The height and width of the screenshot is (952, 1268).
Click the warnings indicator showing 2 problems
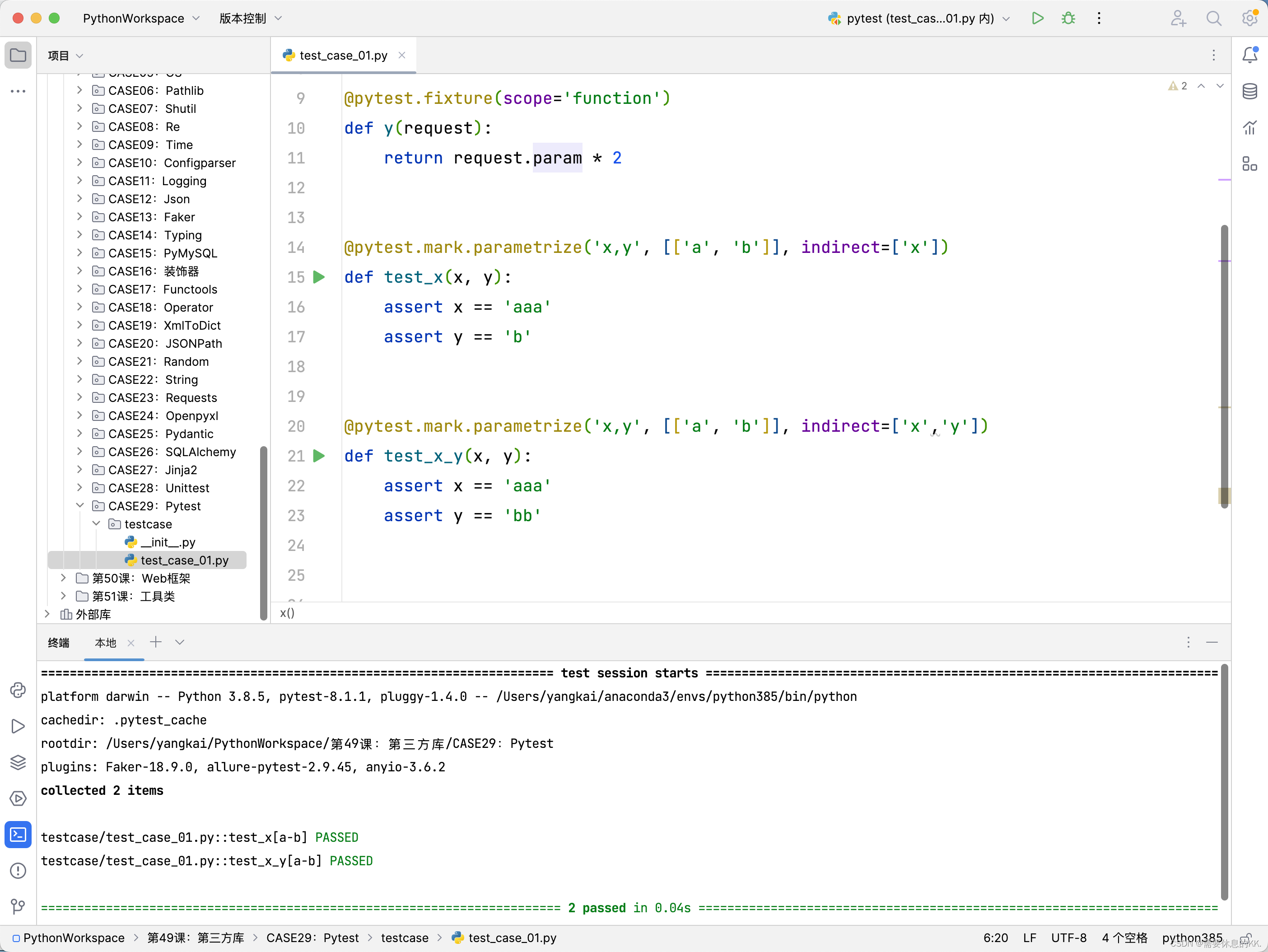click(1178, 86)
